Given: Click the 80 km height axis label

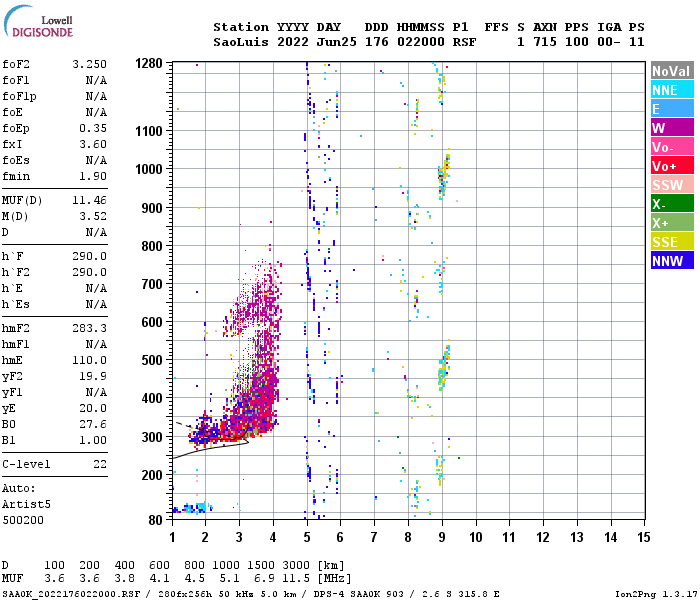Looking at the screenshot, I should coord(155,520).
